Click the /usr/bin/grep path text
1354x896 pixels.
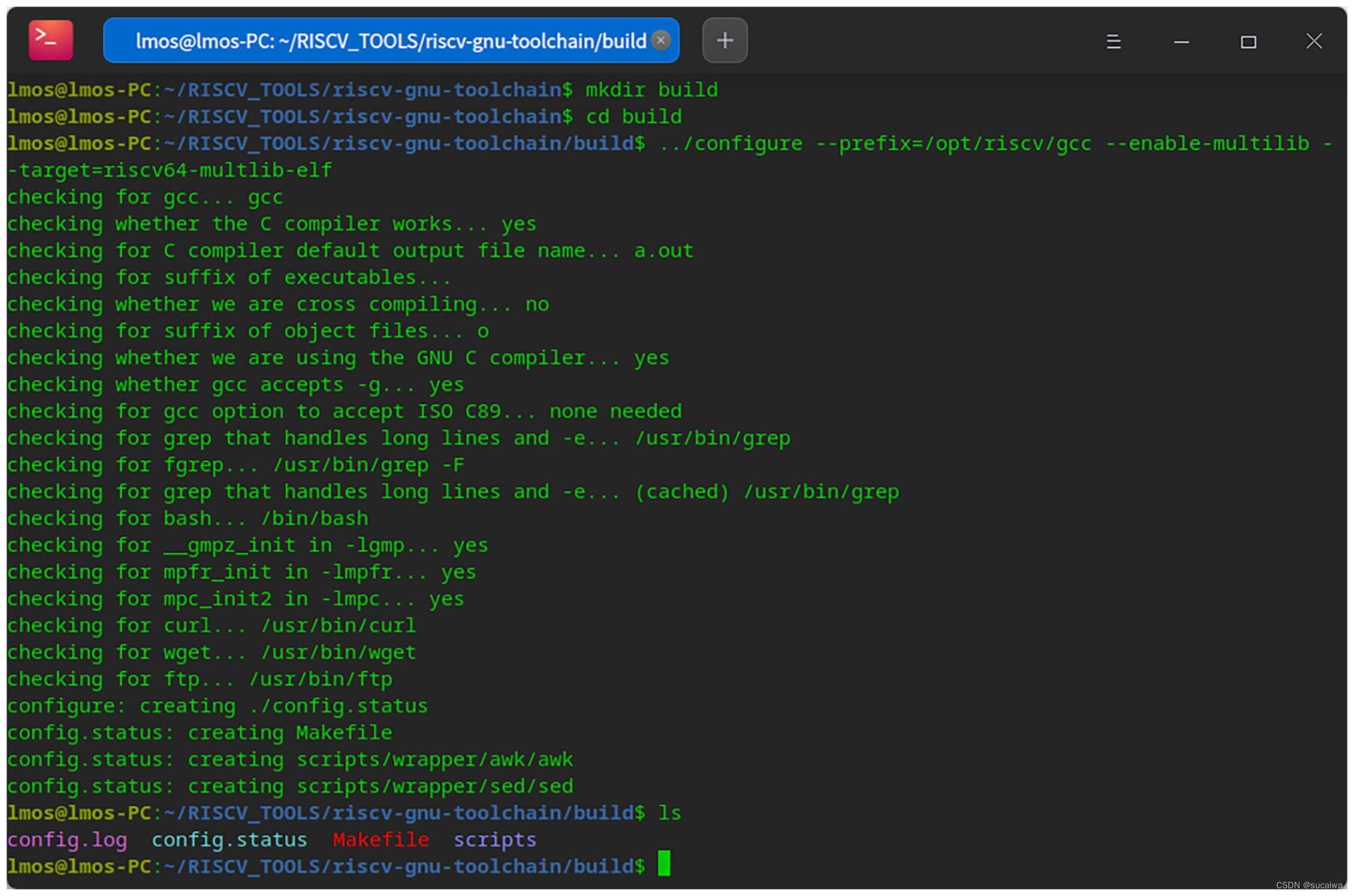pyautogui.click(x=713, y=438)
